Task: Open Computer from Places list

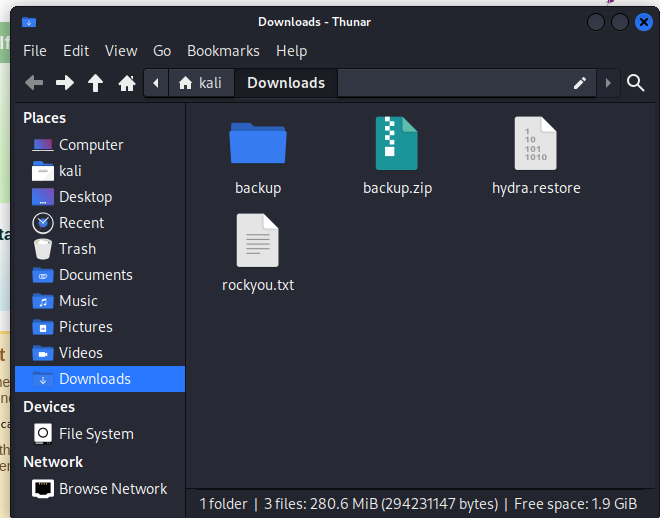Action: 100,145
